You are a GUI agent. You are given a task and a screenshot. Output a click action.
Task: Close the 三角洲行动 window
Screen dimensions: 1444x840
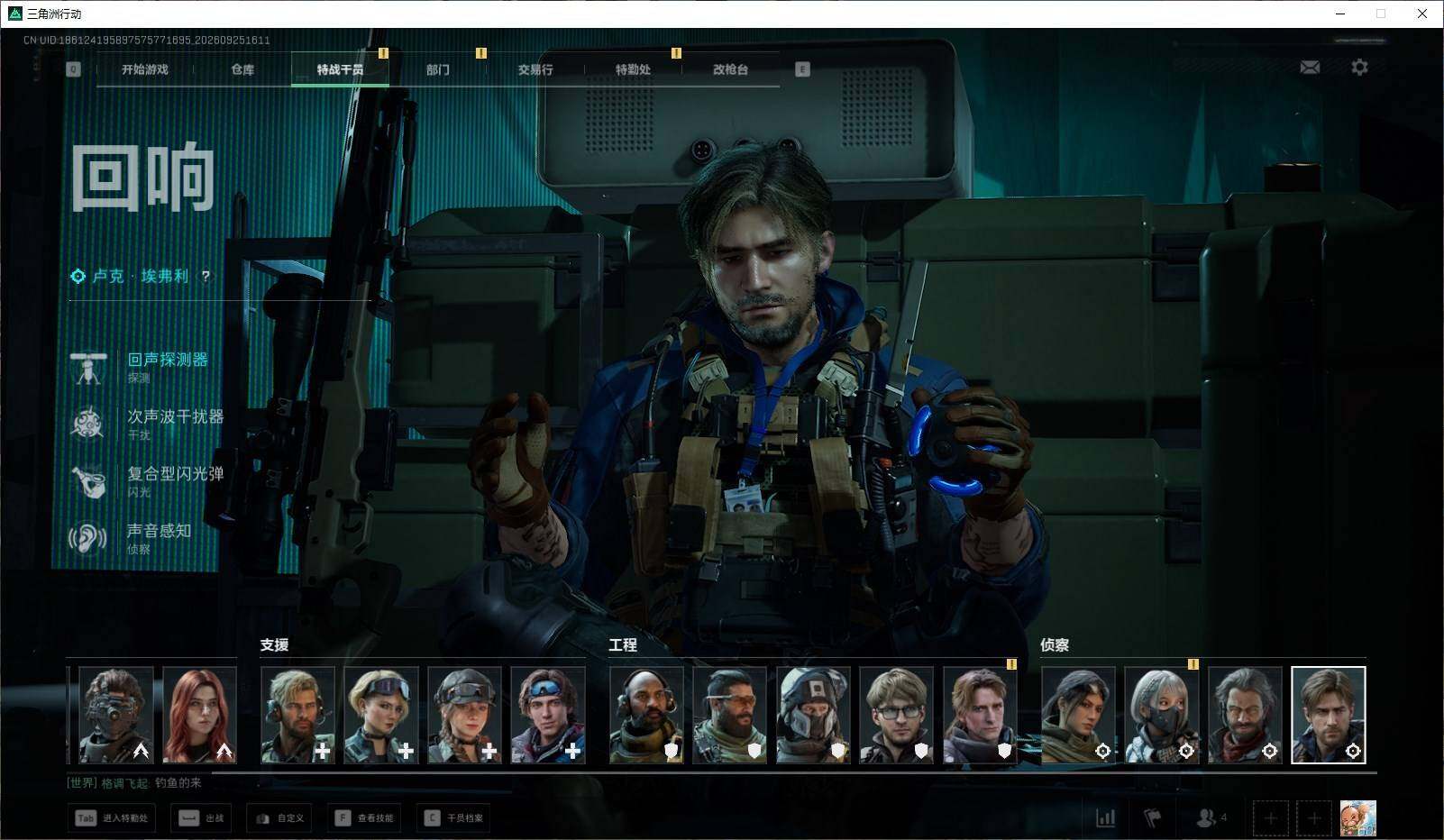tap(1422, 14)
